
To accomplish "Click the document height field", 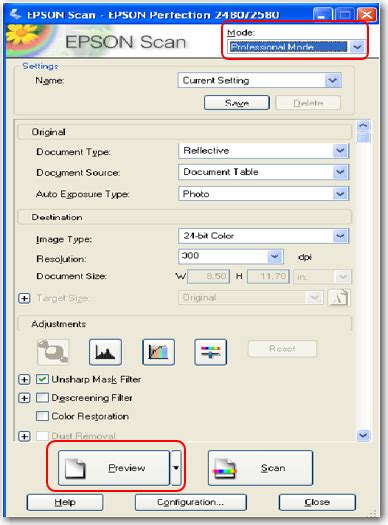I will pyautogui.click(x=268, y=277).
